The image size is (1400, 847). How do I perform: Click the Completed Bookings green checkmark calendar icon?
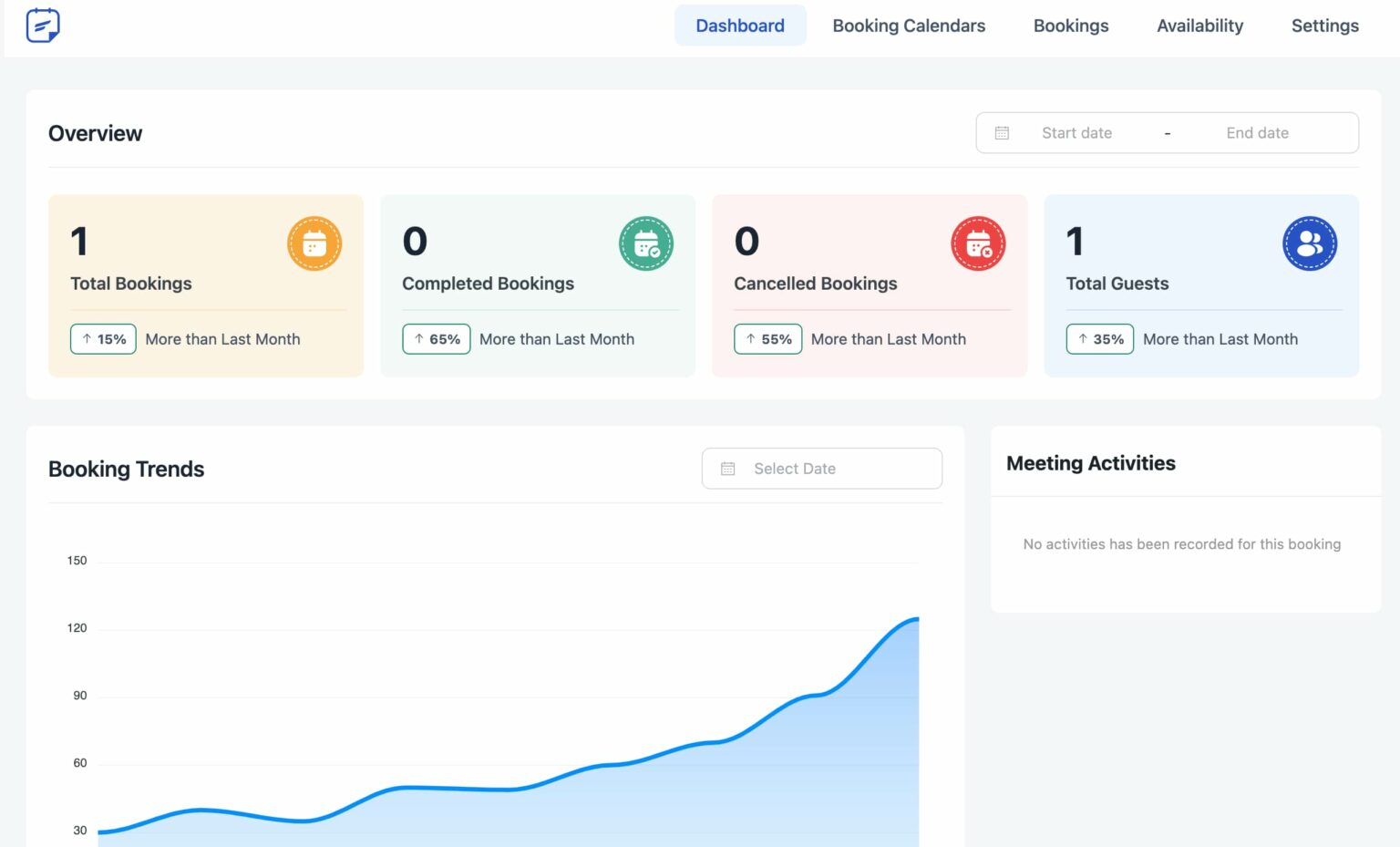pyautogui.click(x=646, y=243)
